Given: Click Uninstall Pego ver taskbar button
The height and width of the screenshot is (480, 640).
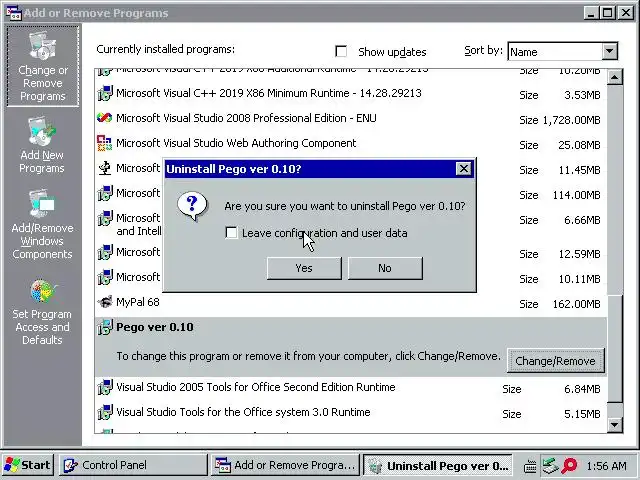Looking at the screenshot, I should [x=437, y=465].
